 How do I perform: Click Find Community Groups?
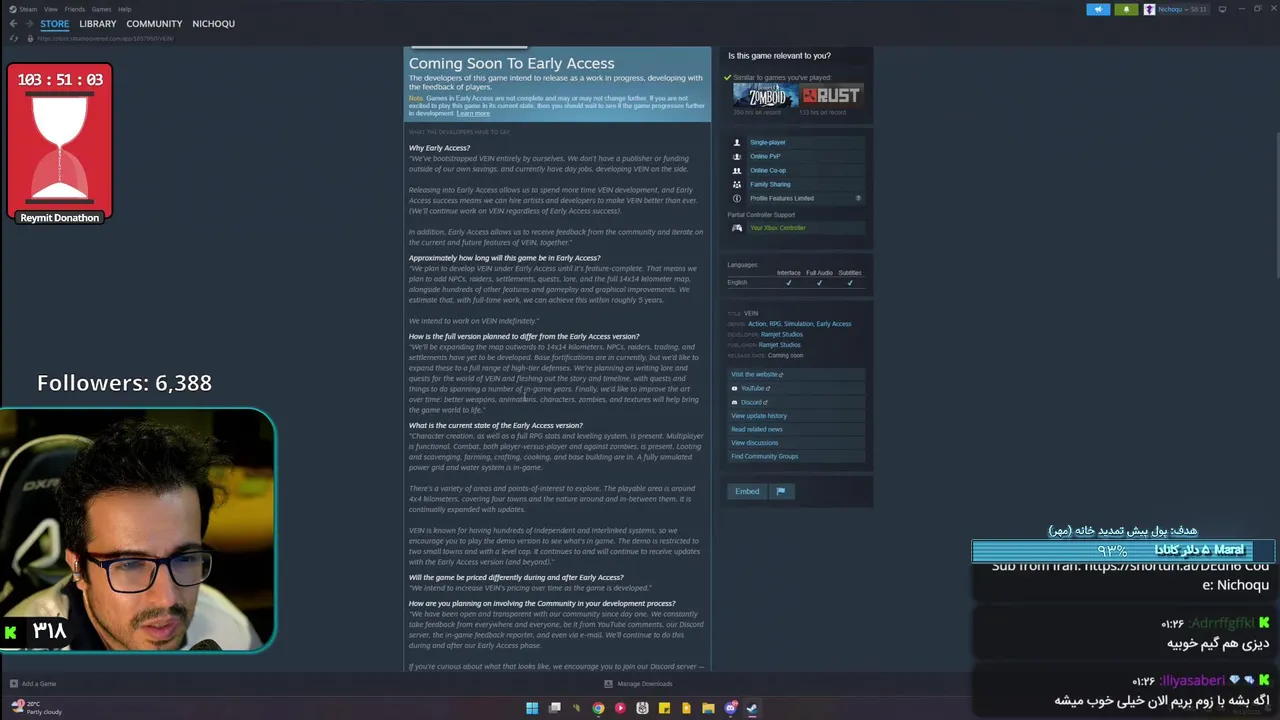click(x=797, y=456)
